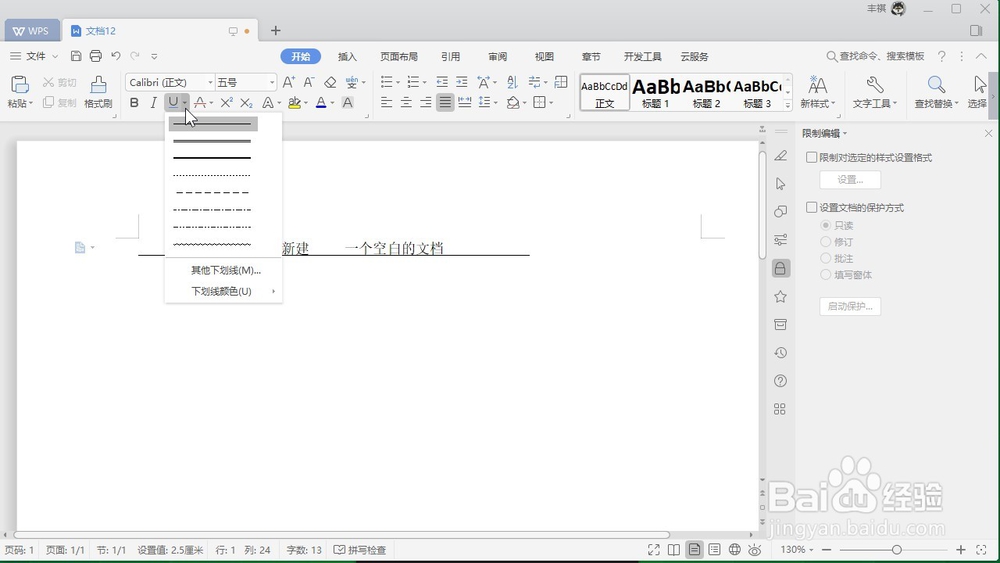
Task: Select the Revisions radio option
Action: [x=825, y=242]
